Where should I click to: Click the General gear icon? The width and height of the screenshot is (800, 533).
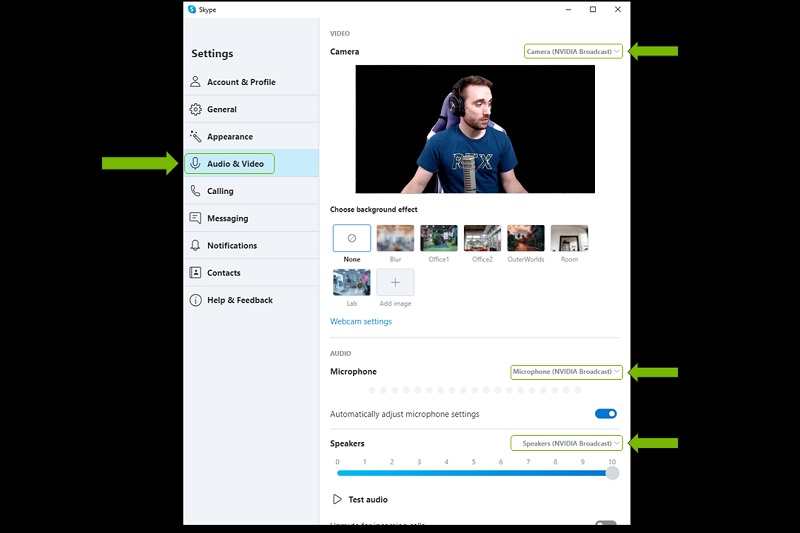click(x=195, y=109)
